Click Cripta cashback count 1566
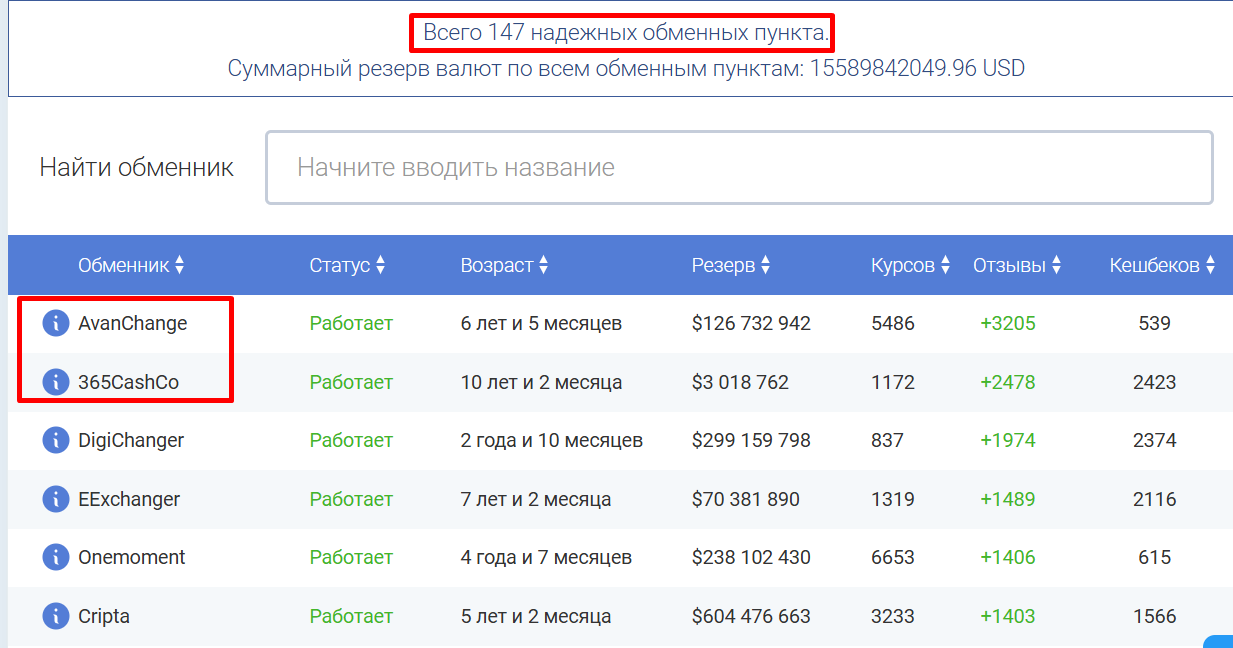The width and height of the screenshot is (1233, 648). 1154,616
